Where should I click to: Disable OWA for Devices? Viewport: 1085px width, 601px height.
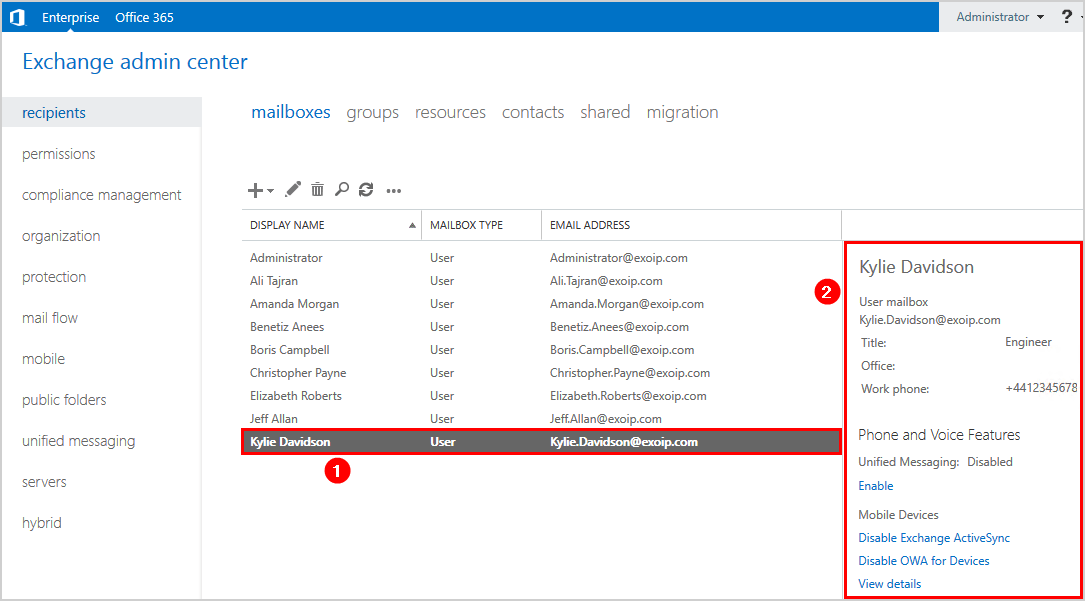[x=923, y=560]
